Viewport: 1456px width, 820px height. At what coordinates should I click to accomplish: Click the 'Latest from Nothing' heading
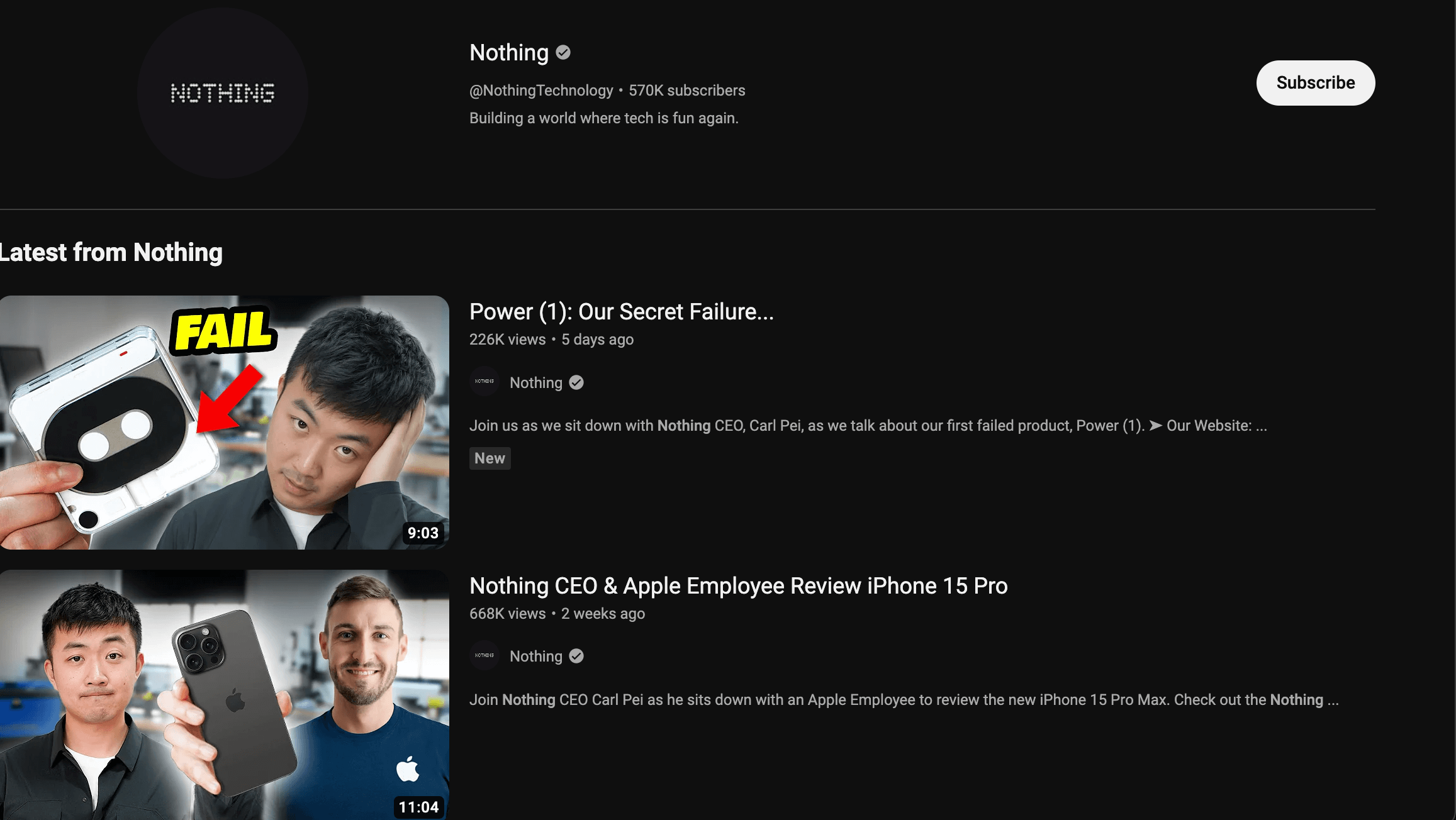pos(111,252)
